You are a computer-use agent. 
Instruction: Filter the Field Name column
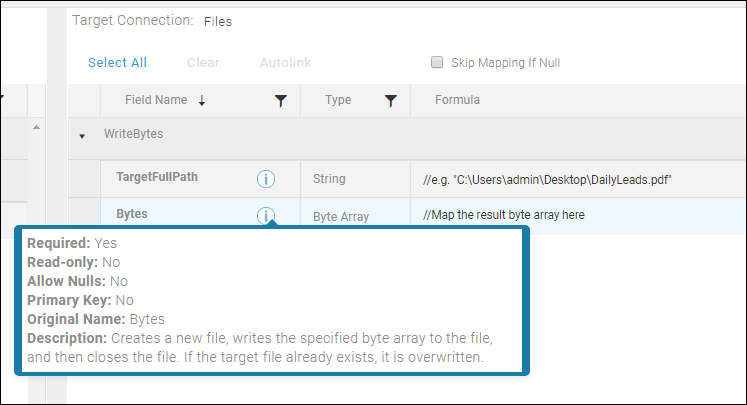click(x=281, y=101)
